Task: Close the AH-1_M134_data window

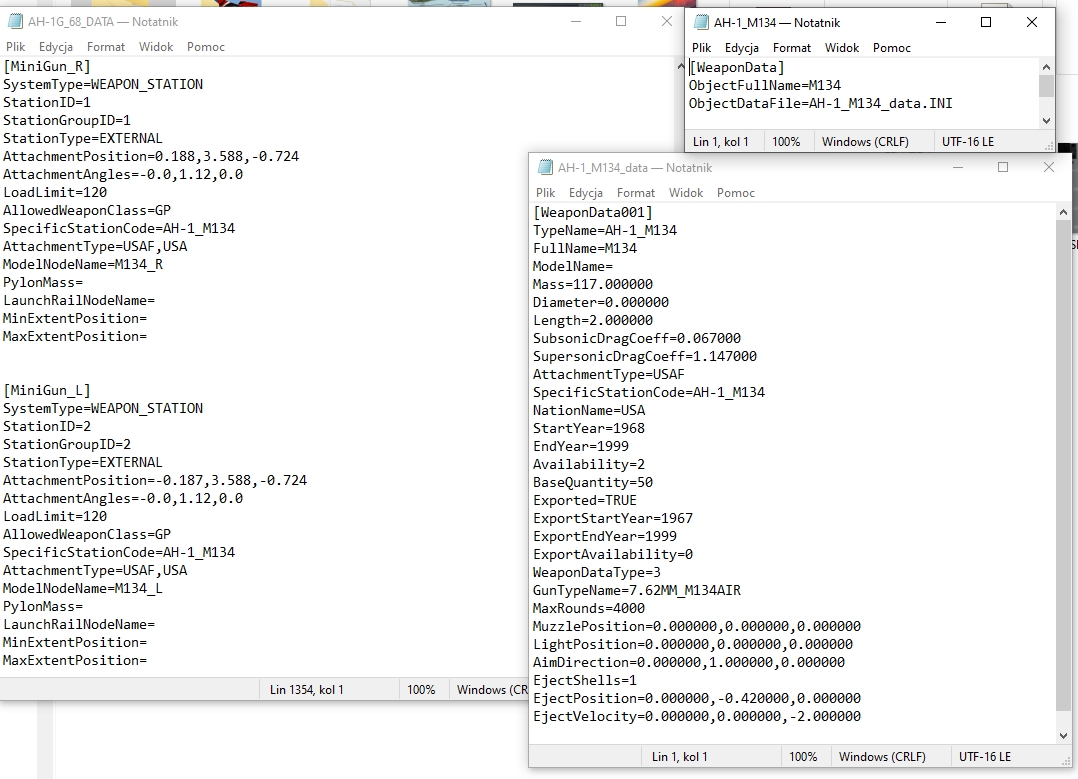Action: pyautogui.click(x=1048, y=167)
